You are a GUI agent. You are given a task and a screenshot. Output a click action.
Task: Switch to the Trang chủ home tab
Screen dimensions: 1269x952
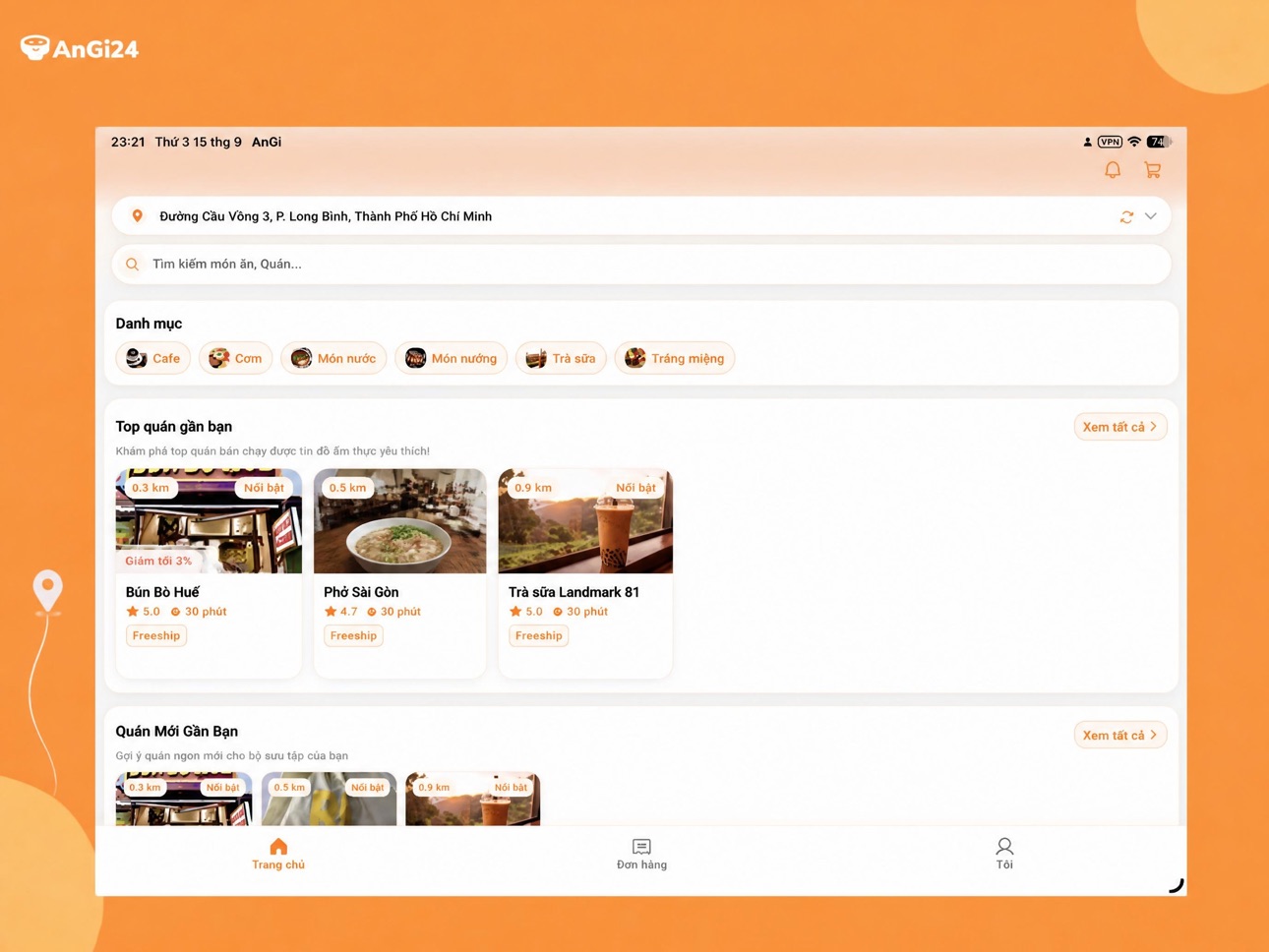tap(278, 854)
